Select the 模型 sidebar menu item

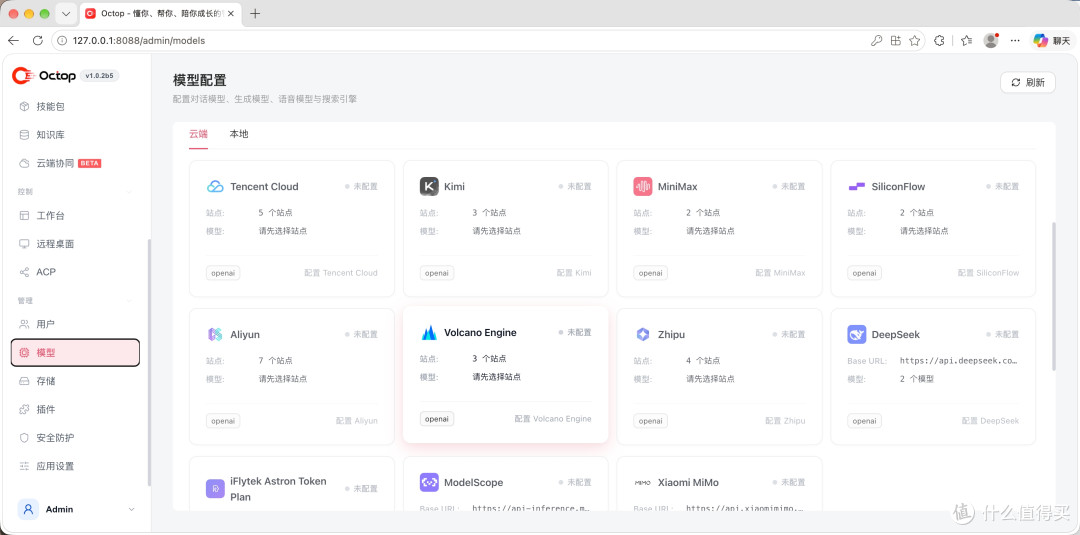(x=76, y=353)
